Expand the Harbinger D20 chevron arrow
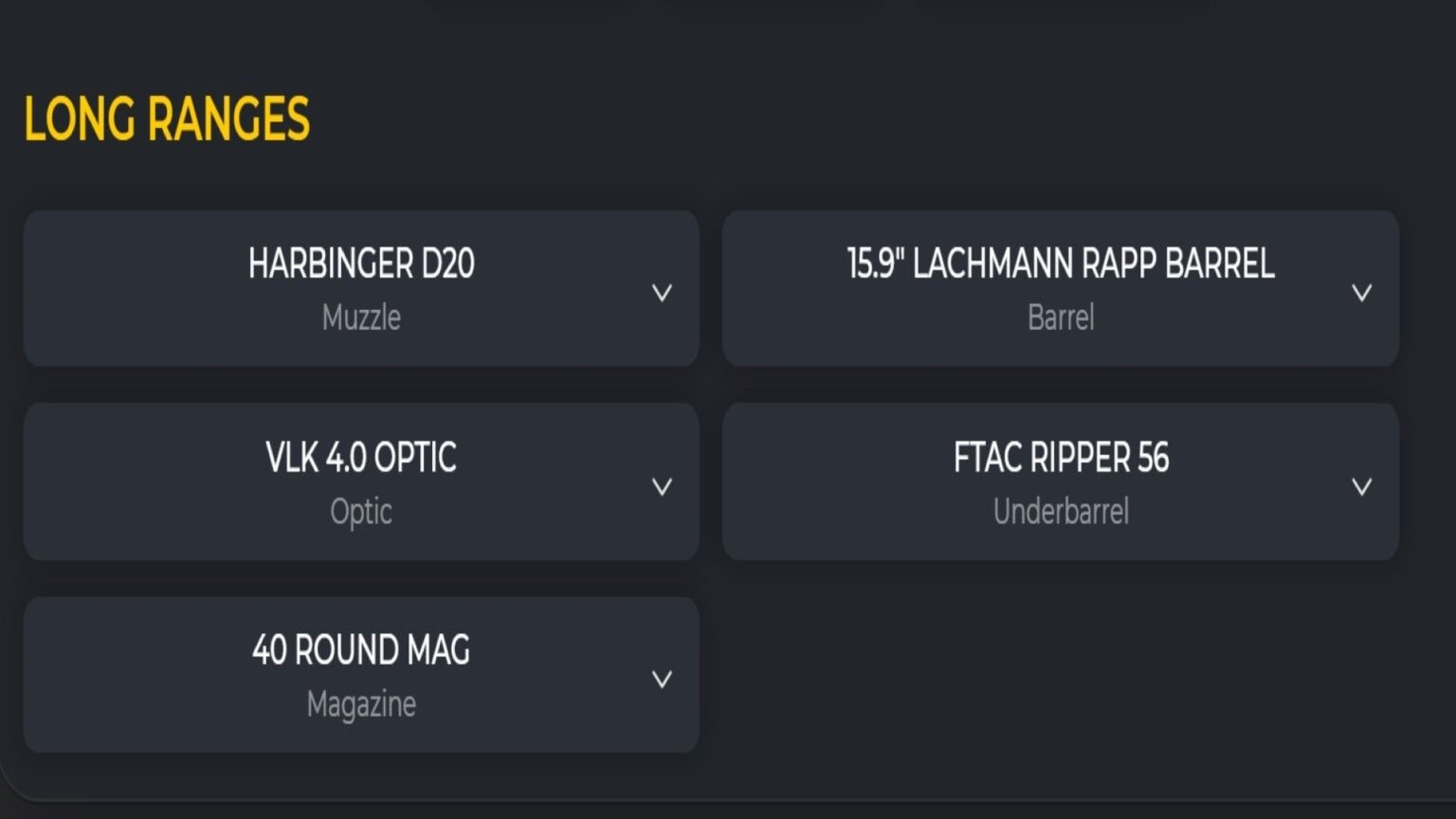1456x819 pixels. click(662, 292)
